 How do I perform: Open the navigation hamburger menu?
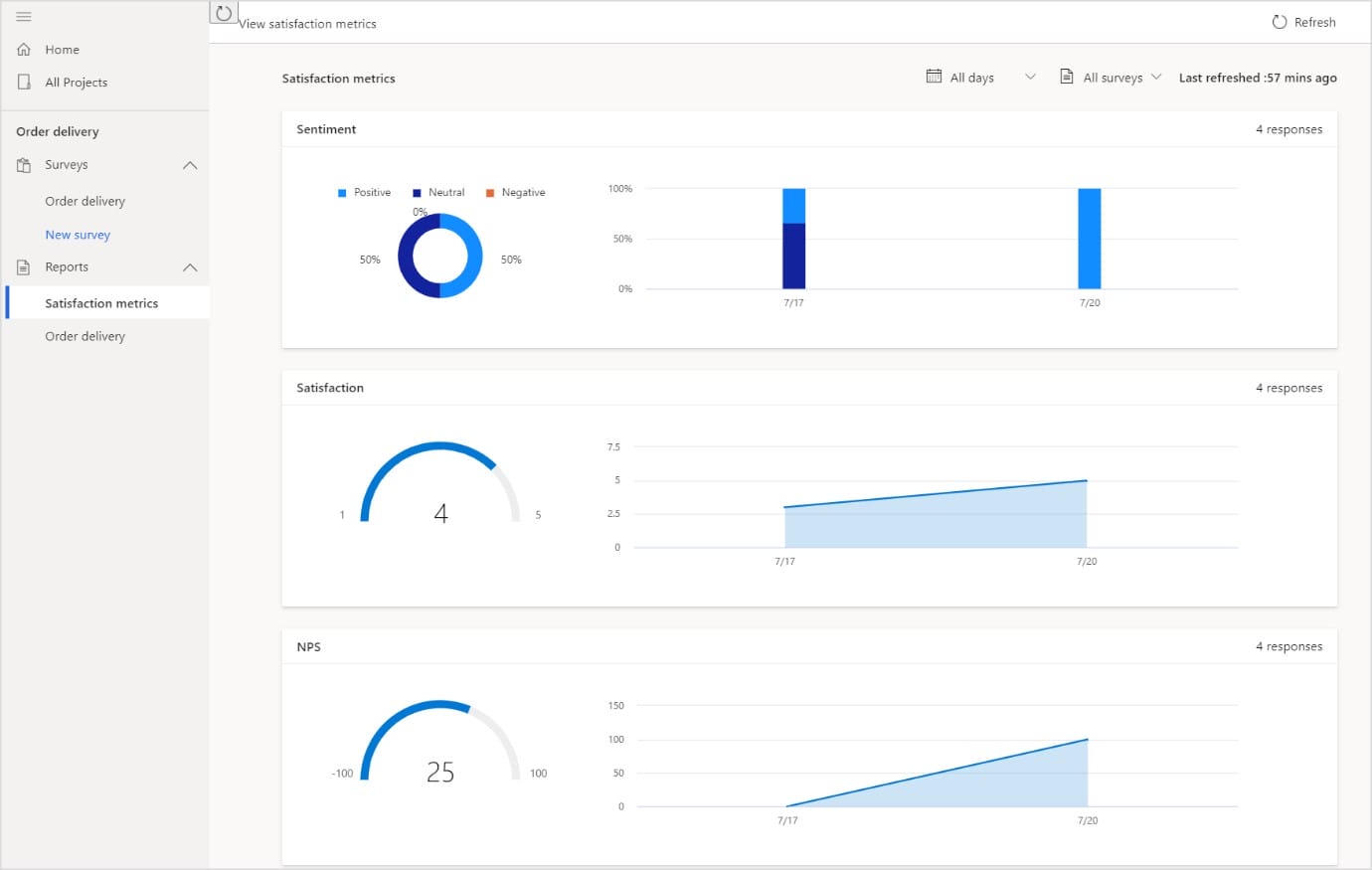24,15
